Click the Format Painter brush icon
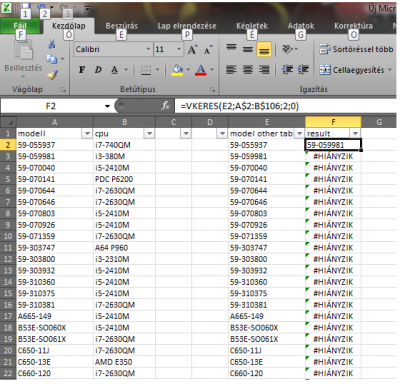This screenshot has width=400, height=384. (x=52, y=75)
